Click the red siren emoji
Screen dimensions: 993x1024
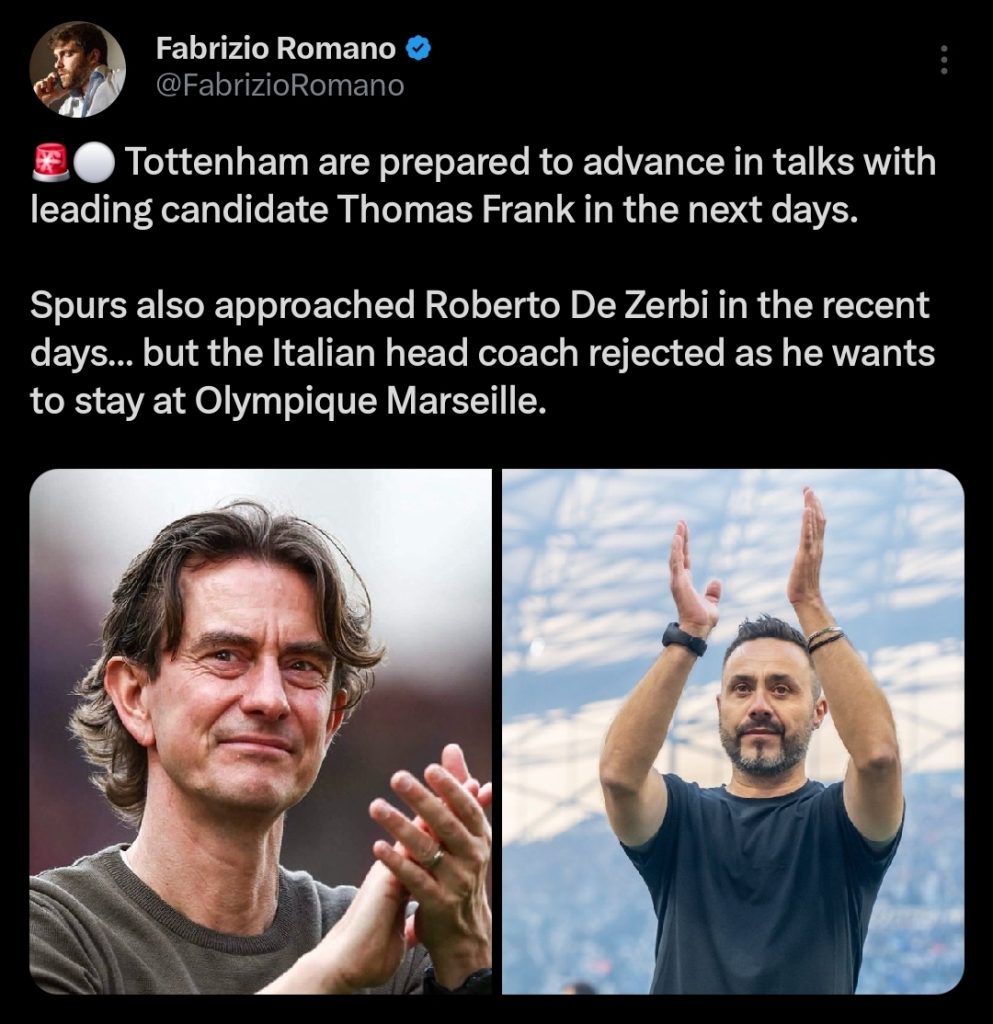point(50,163)
